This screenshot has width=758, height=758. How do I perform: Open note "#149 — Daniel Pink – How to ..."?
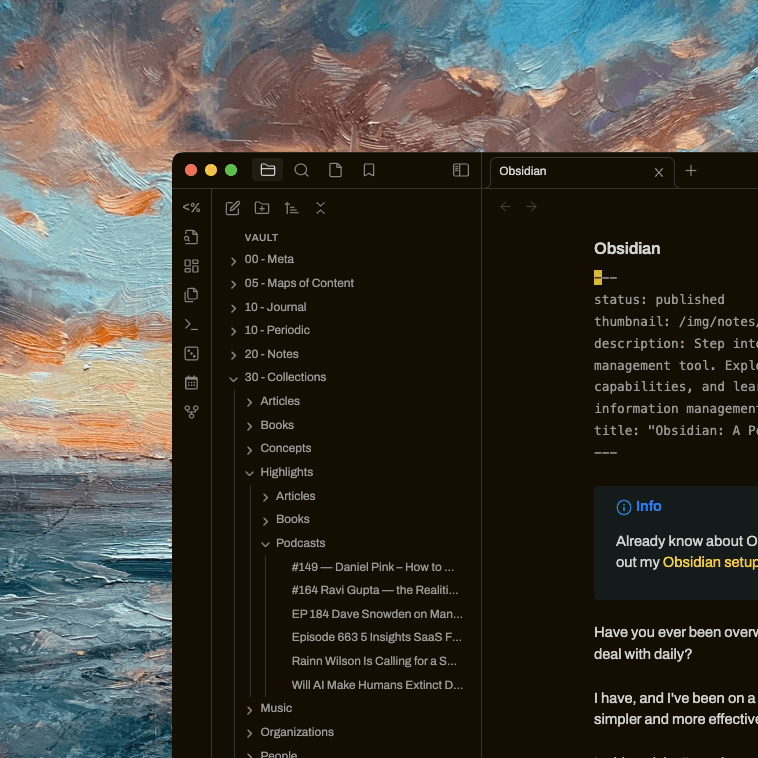373,567
